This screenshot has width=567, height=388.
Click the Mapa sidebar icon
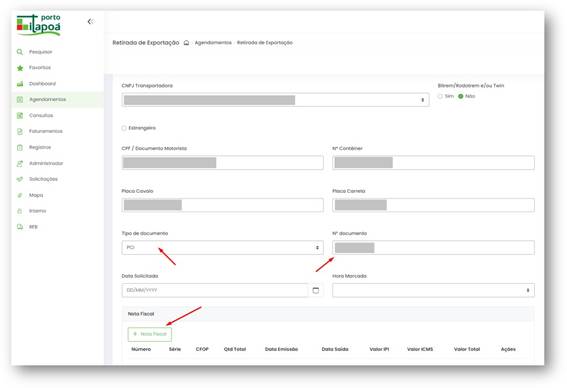[20, 196]
